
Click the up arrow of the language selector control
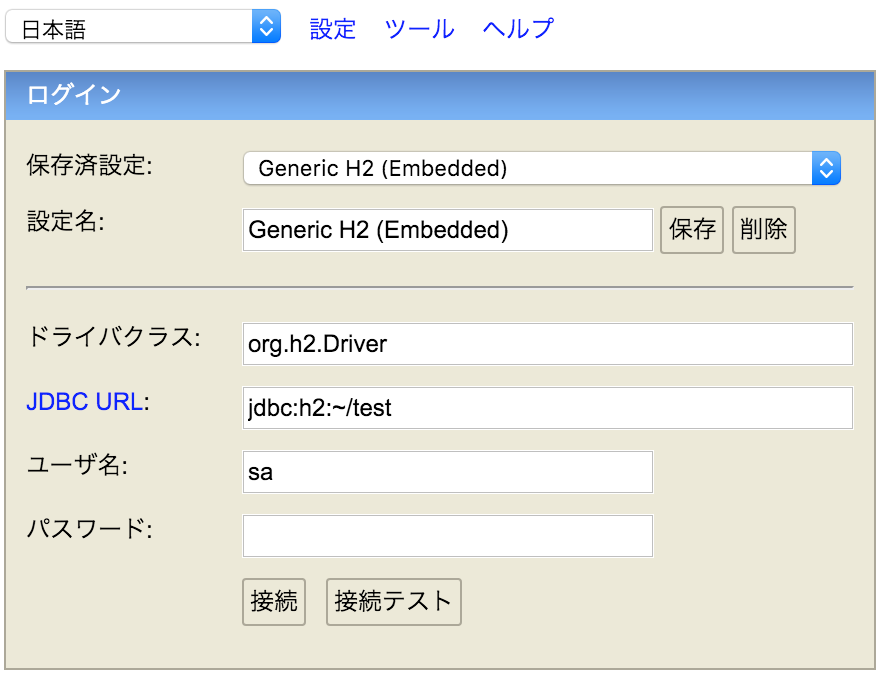(x=264, y=22)
